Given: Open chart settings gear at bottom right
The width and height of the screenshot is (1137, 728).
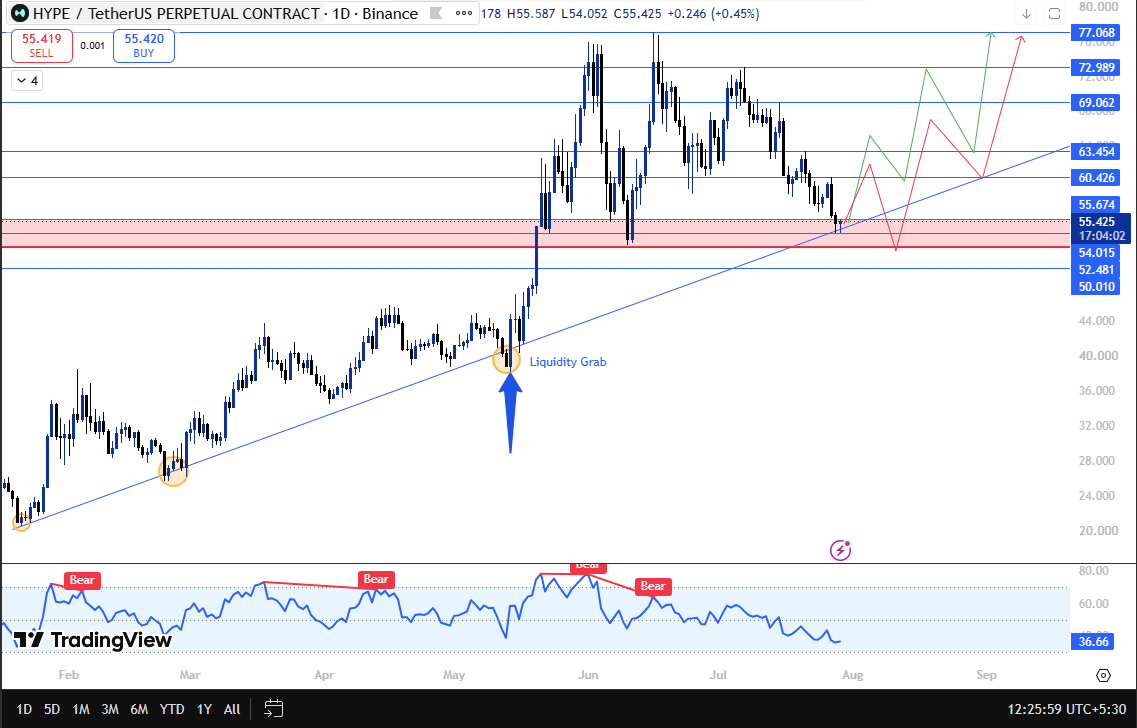Looking at the screenshot, I should (1103, 675).
